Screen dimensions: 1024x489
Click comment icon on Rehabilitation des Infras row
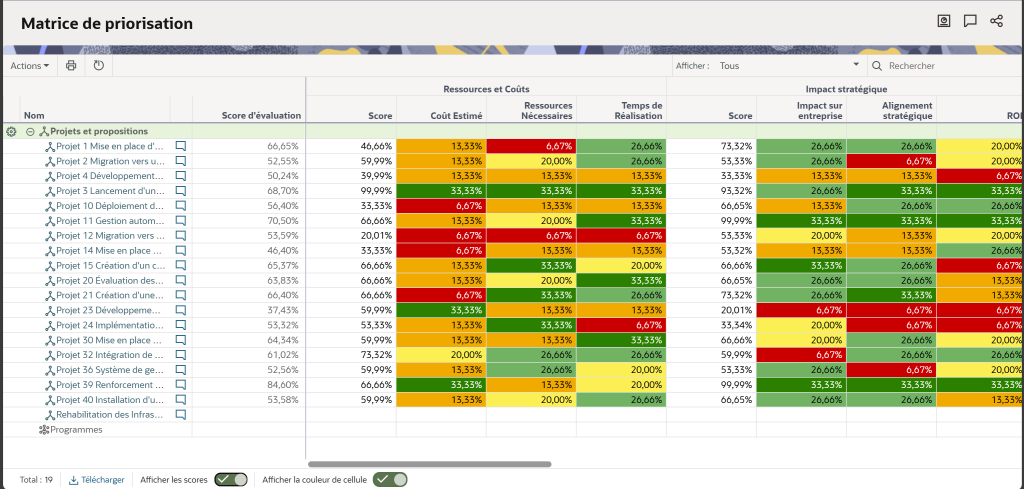(x=181, y=414)
